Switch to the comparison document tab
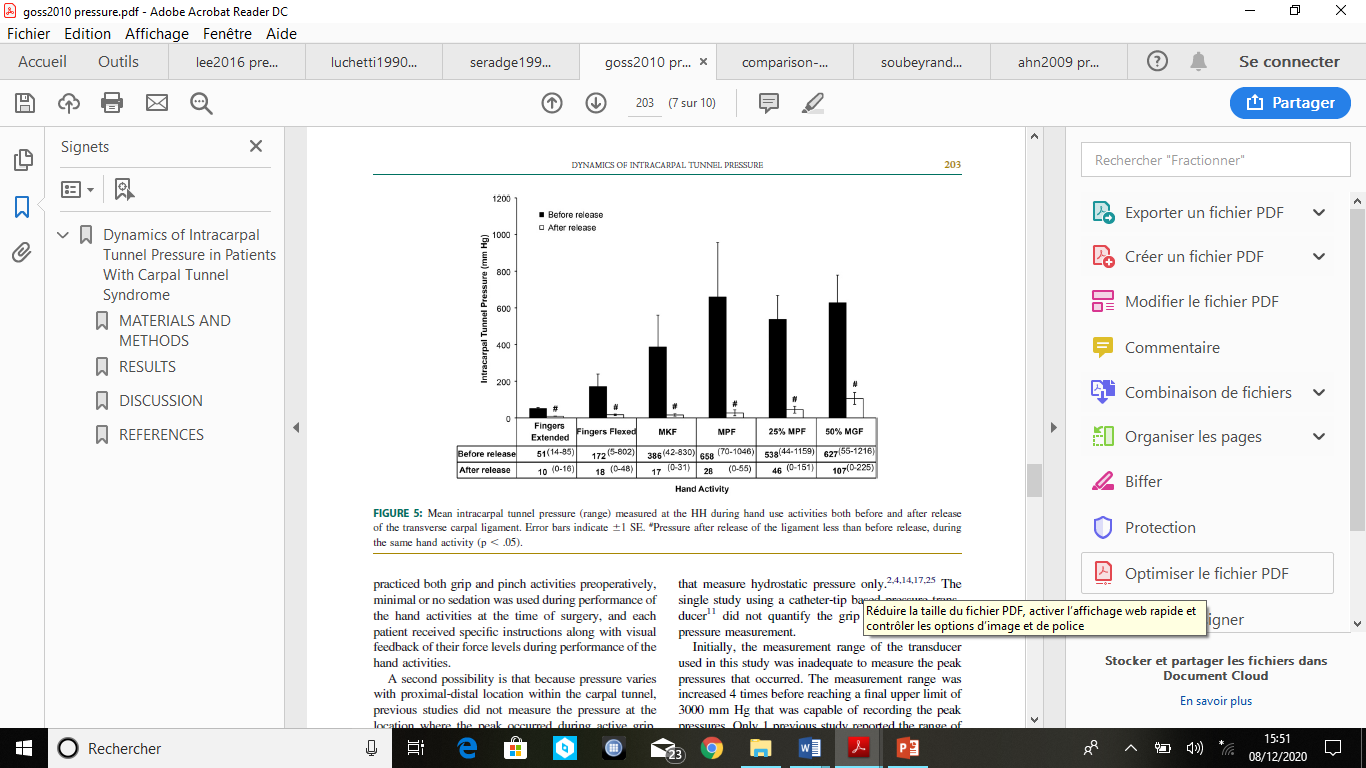Screen dimensions: 1366x768 click(x=785, y=62)
